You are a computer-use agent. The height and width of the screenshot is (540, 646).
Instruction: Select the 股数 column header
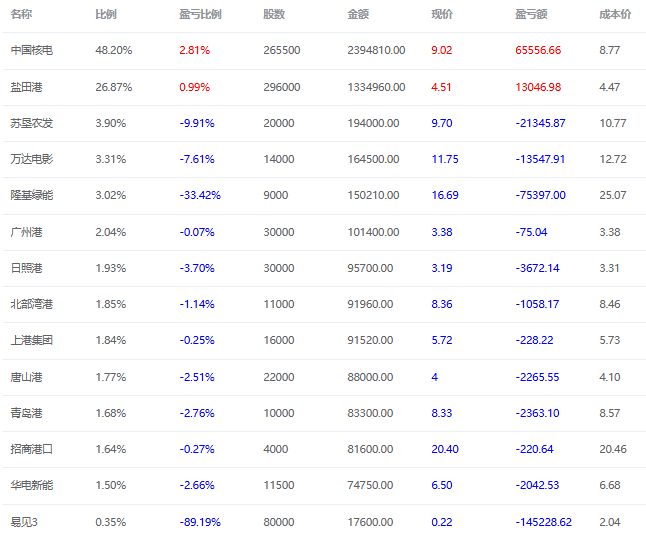[274, 14]
